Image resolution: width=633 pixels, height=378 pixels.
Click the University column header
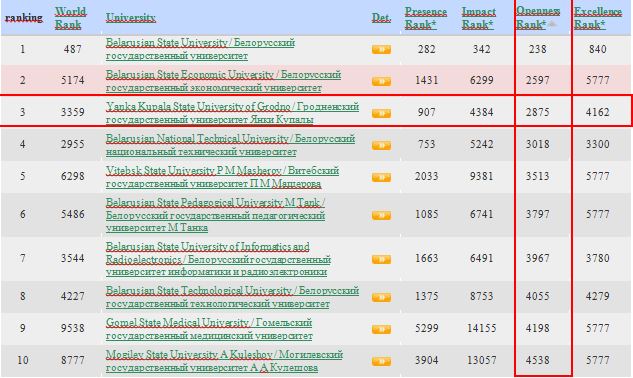point(130,18)
